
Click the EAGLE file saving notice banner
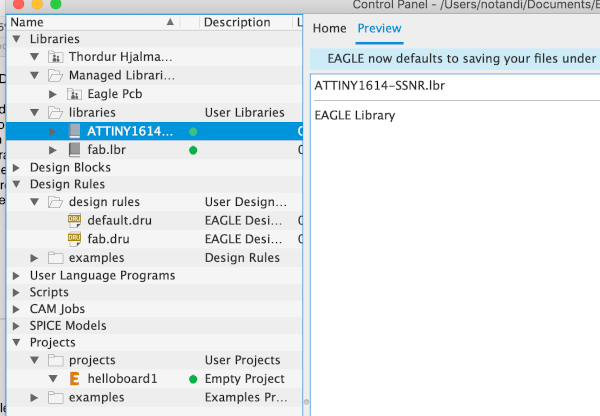(455, 59)
